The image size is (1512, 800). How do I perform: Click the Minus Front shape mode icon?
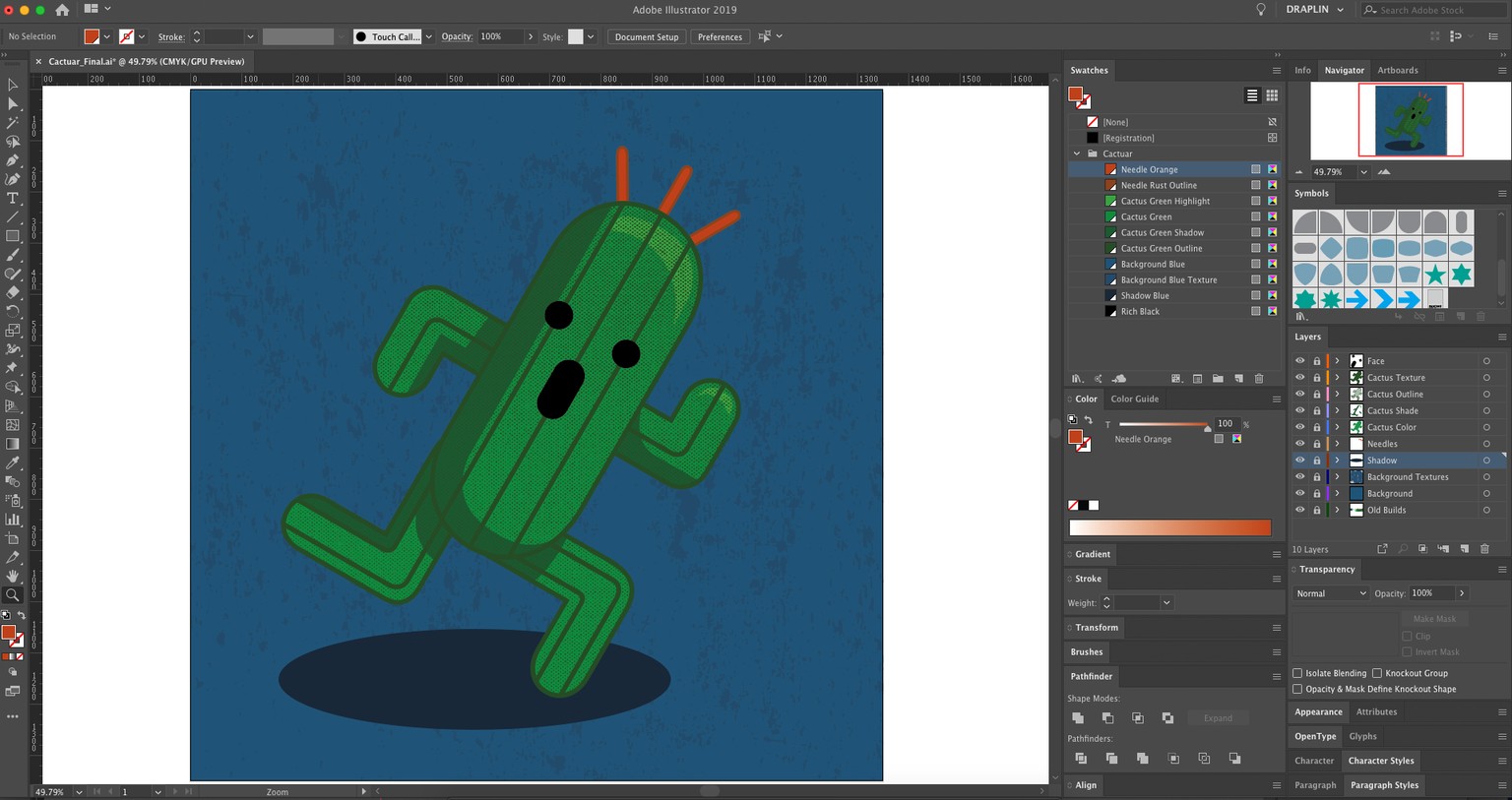point(1108,718)
